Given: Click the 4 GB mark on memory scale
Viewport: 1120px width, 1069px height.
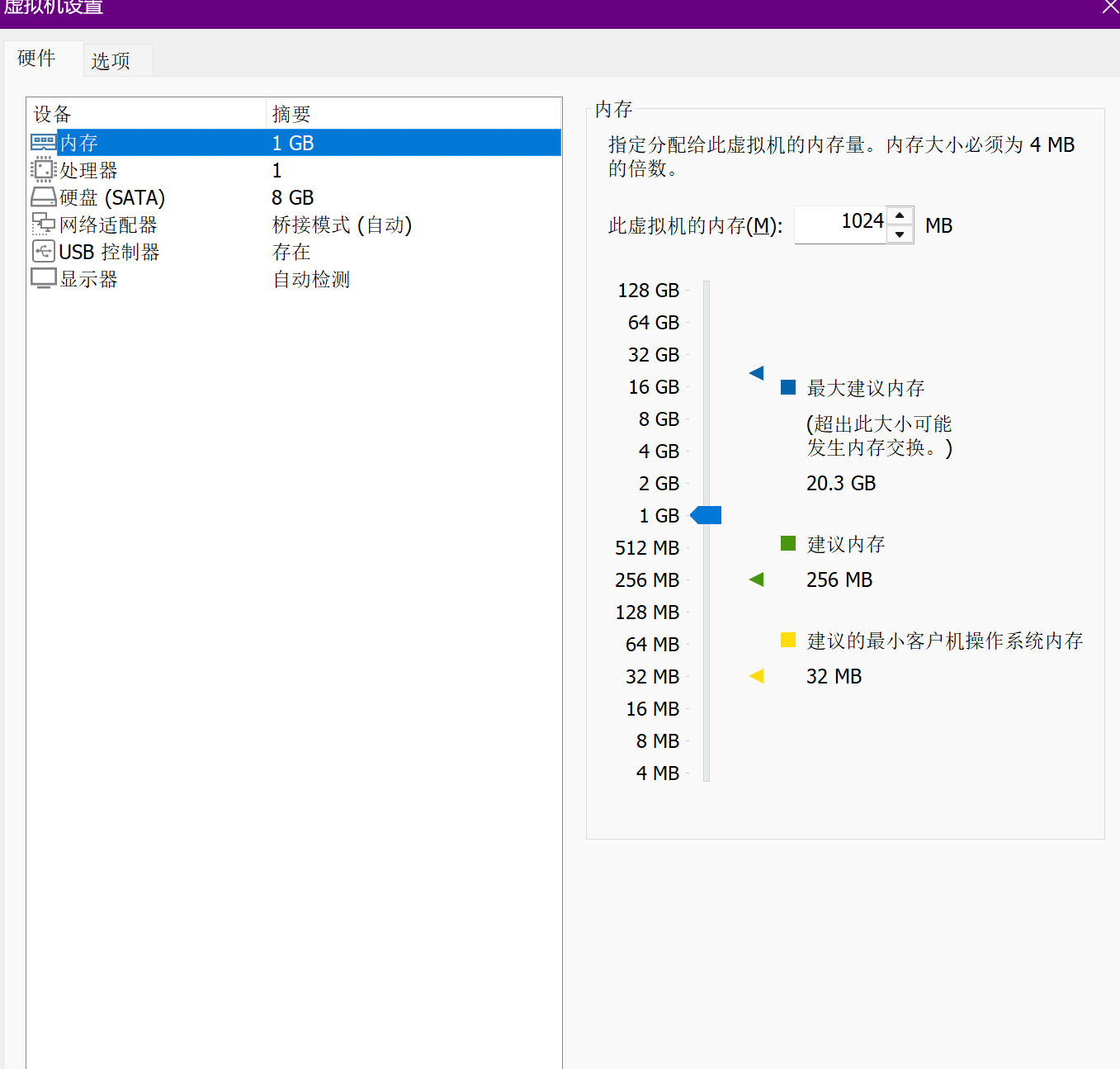Looking at the screenshot, I should click(x=659, y=452).
